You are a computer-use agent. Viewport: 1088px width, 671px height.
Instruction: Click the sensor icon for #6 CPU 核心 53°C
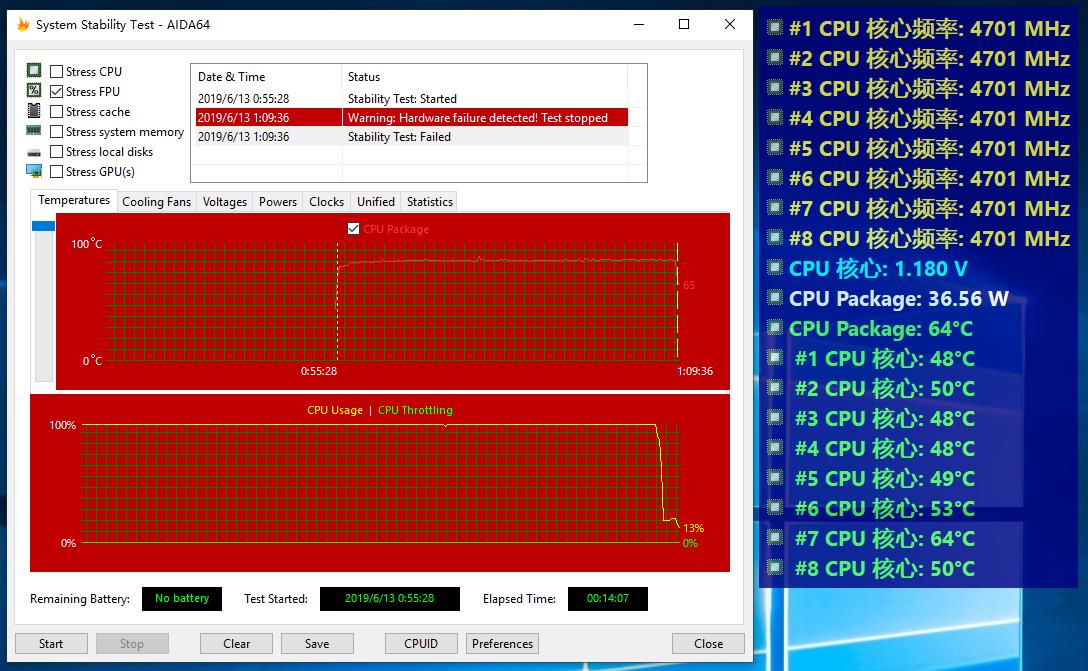[775, 507]
